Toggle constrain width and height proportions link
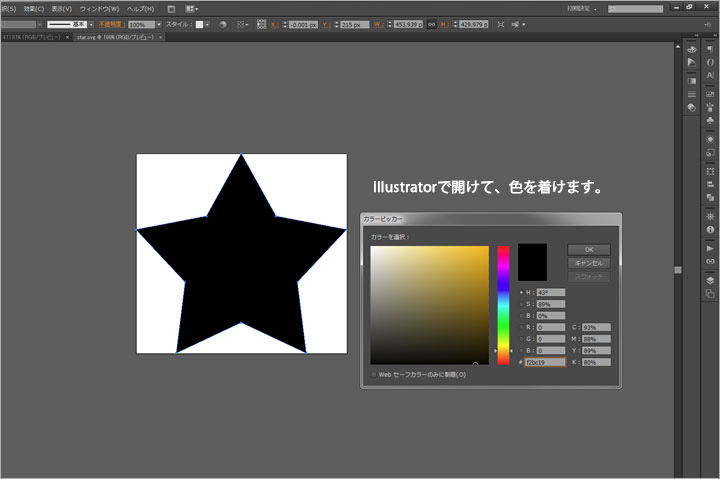Screen dimensions: 720x479 (x=432, y=24)
